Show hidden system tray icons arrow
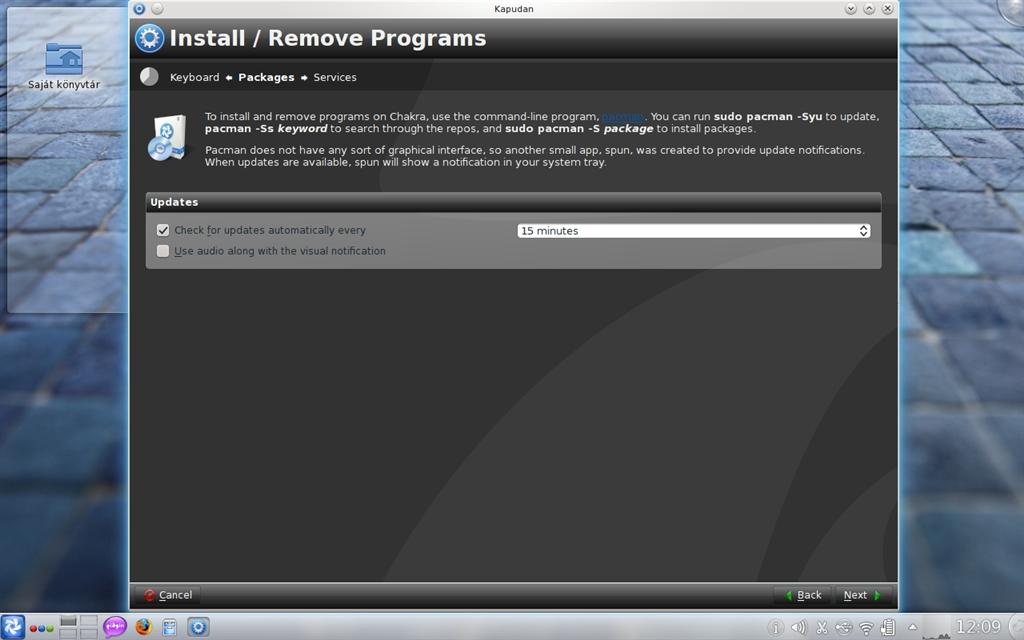 pyautogui.click(x=913, y=628)
